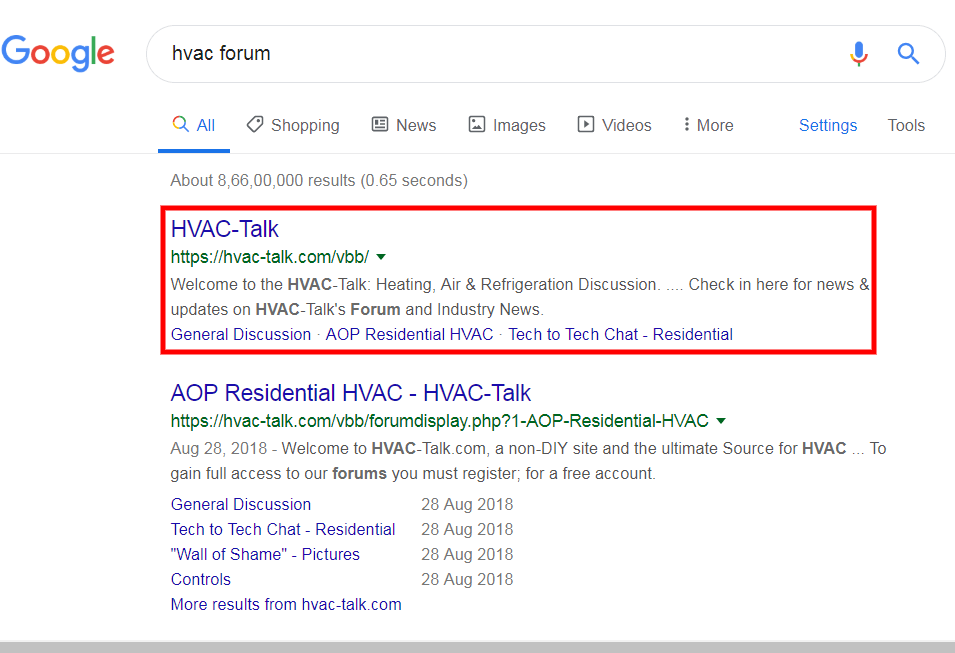Click the forumdisplay.php AOP-Residential-HVAC URL text
Viewport: 955px width, 653px height.
click(440, 421)
